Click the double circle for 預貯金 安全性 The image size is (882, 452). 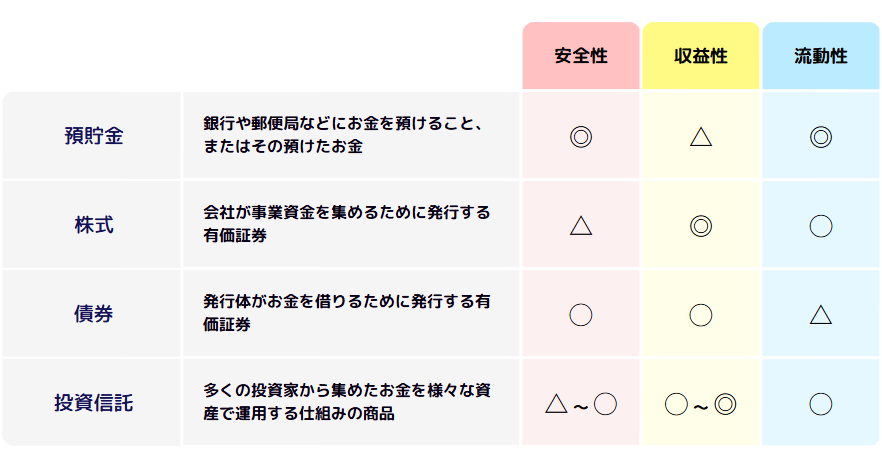581,137
